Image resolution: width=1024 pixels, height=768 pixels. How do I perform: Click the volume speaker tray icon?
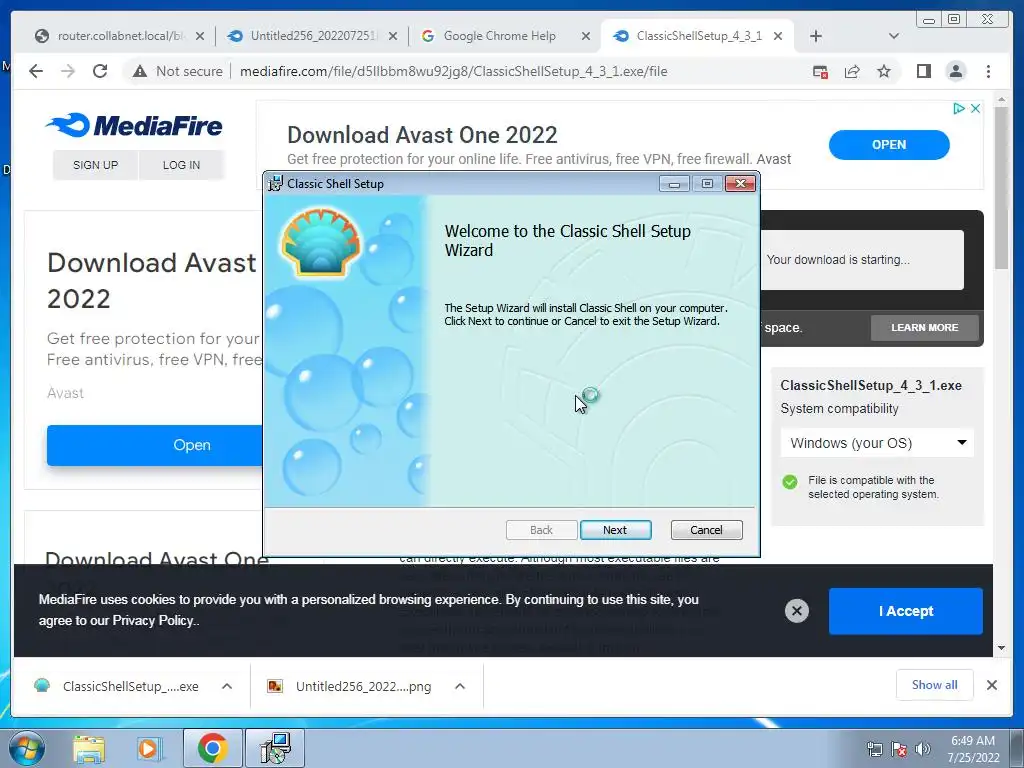tap(923, 750)
